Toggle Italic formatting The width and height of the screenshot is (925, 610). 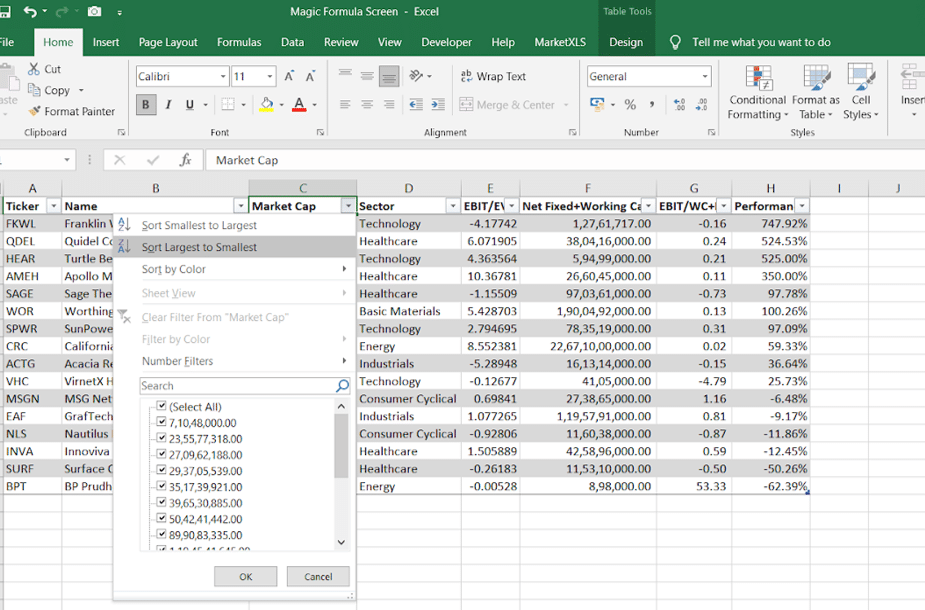[x=168, y=104]
